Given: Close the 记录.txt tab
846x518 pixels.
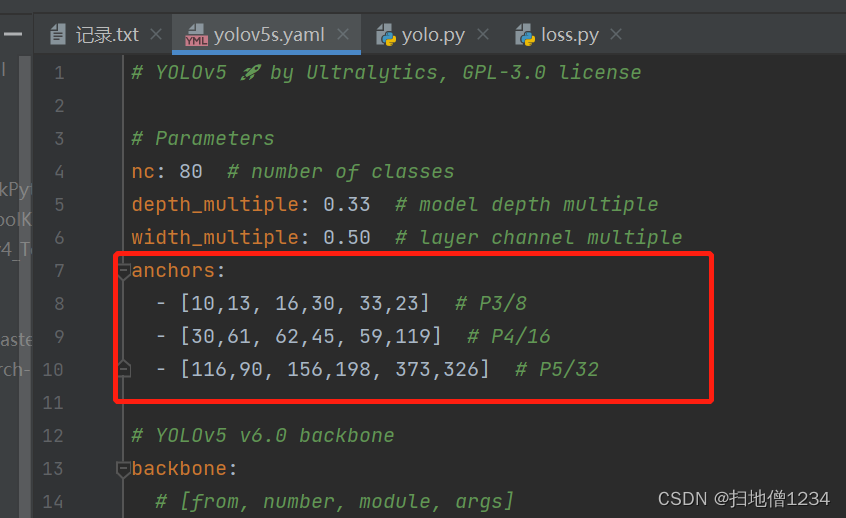Looking at the screenshot, I should pos(156,35).
